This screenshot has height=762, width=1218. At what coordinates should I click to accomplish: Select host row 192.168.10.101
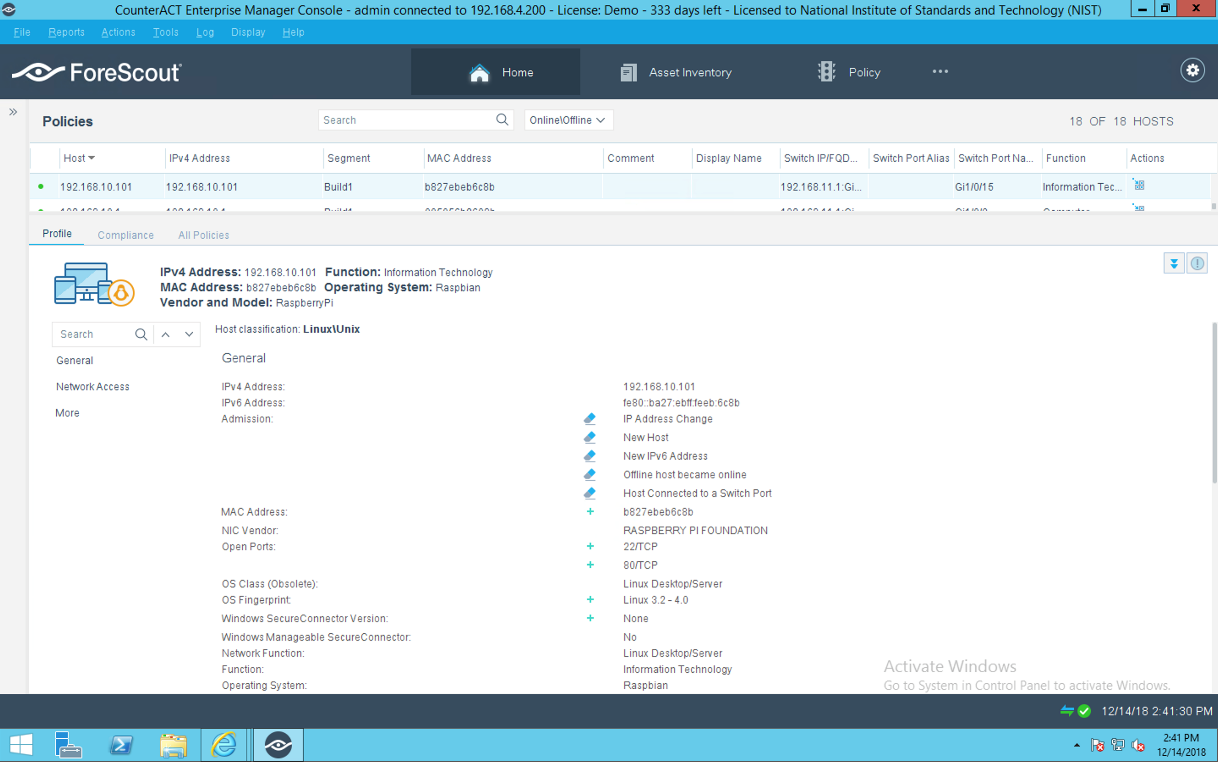(620, 187)
